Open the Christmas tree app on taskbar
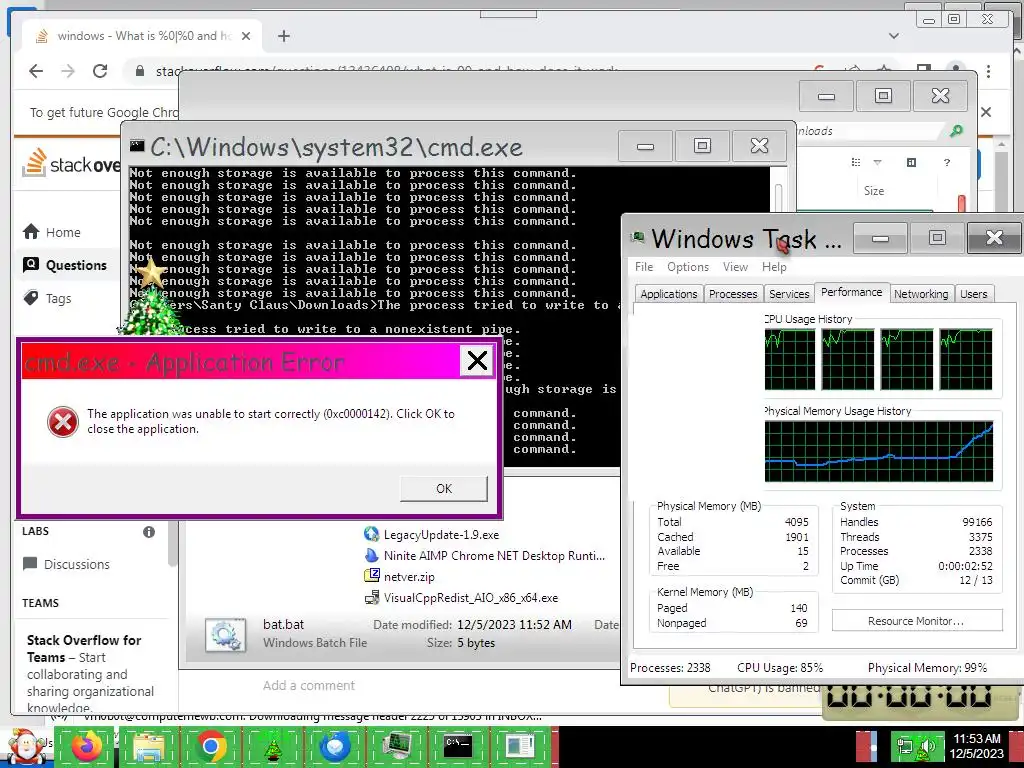 [272, 747]
